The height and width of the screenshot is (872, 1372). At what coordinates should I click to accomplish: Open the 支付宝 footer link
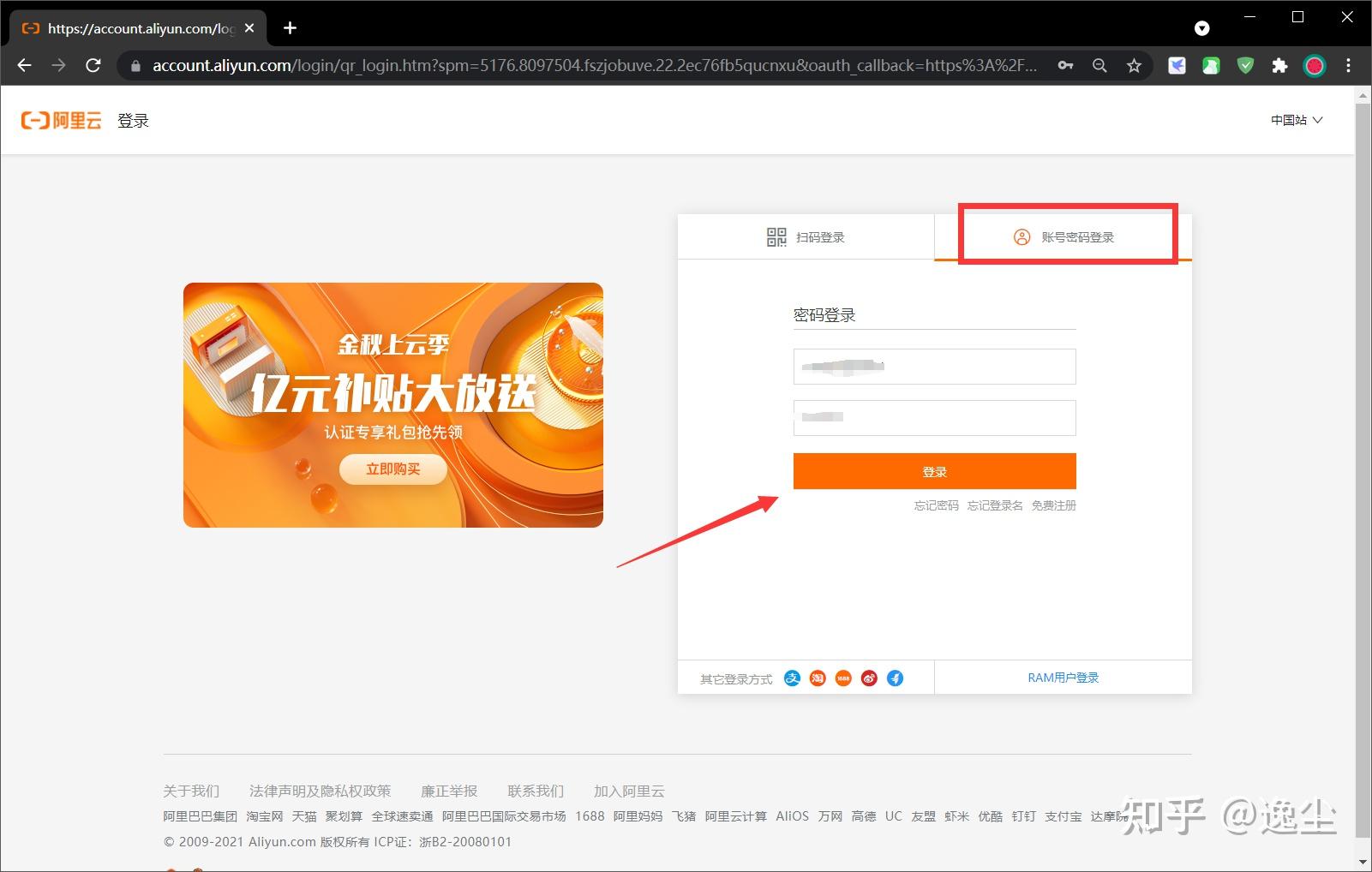[x=1063, y=816]
